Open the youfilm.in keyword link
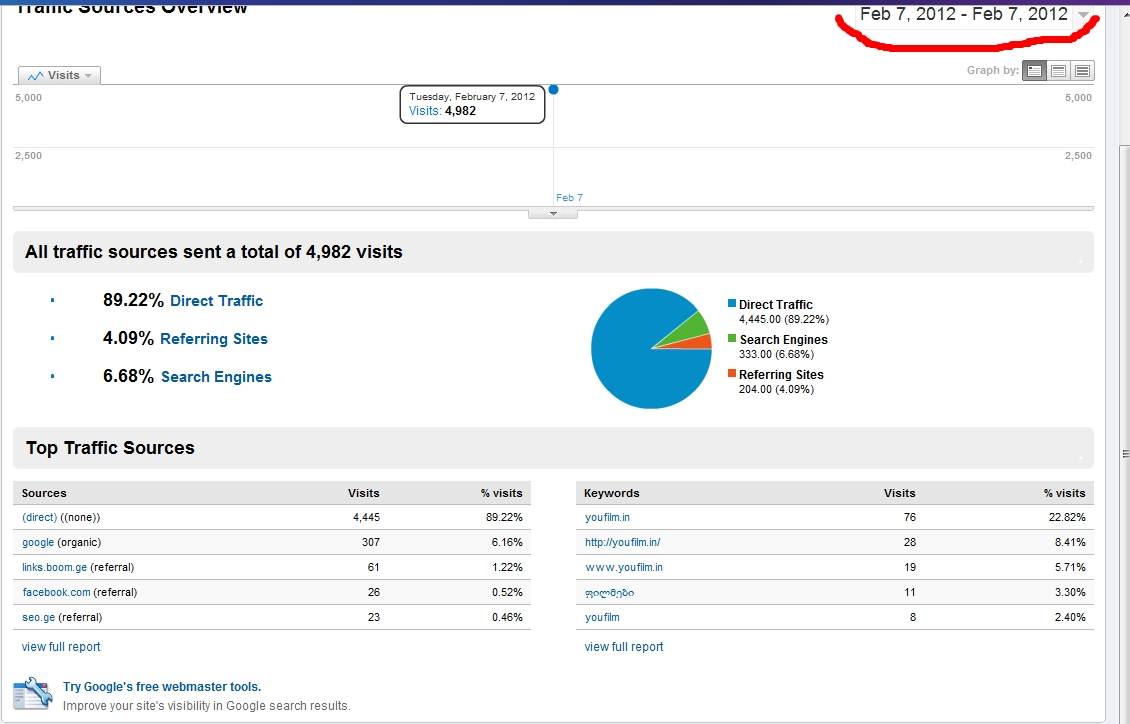This screenshot has width=1130, height=724. coord(608,517)
